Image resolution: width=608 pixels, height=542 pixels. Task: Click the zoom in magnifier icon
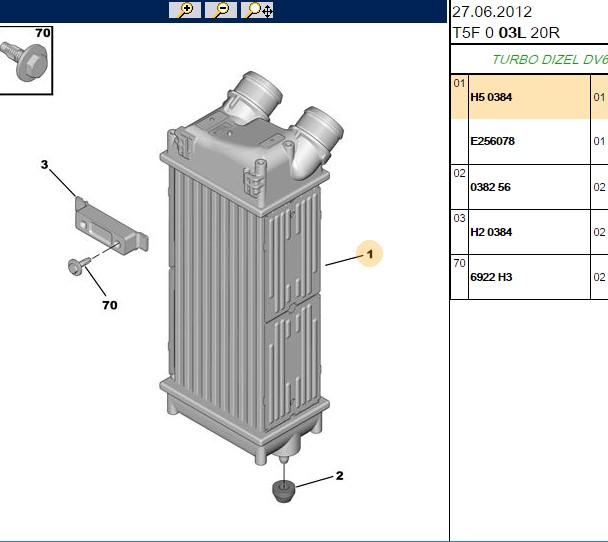coord(185,10)
